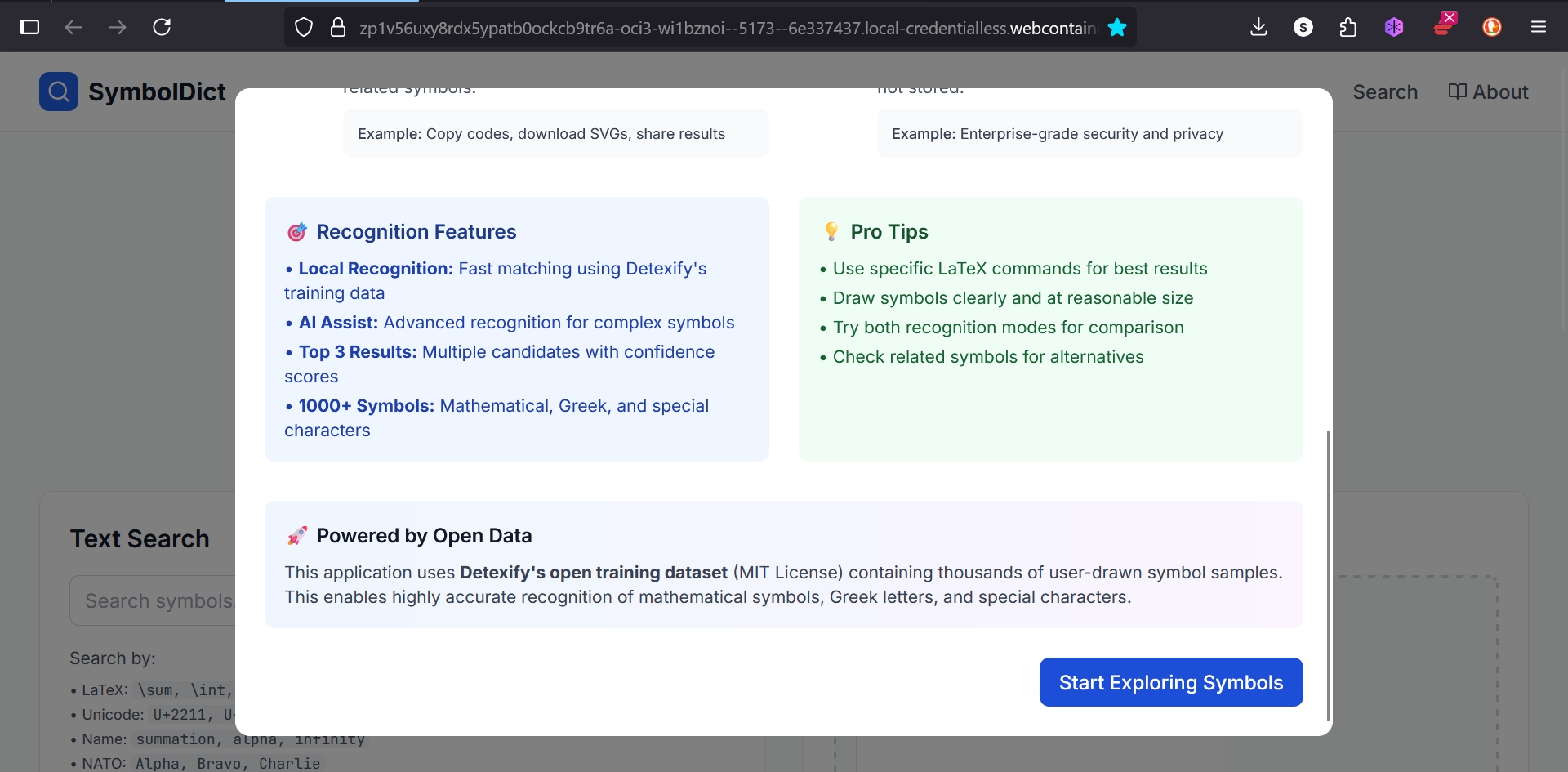Click the Recognition Features target icon
1568x772 pixels.
(x=296, y=232)
